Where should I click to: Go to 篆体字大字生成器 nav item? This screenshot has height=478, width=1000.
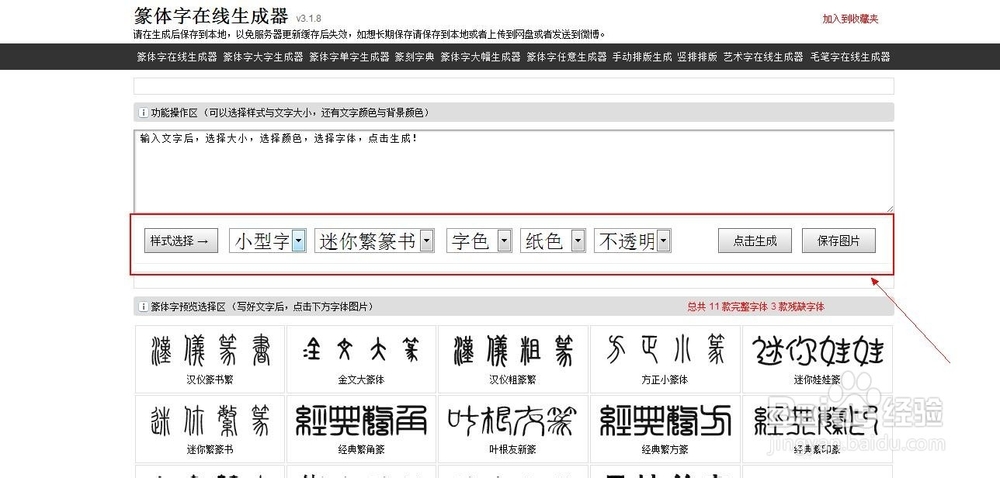263,57
